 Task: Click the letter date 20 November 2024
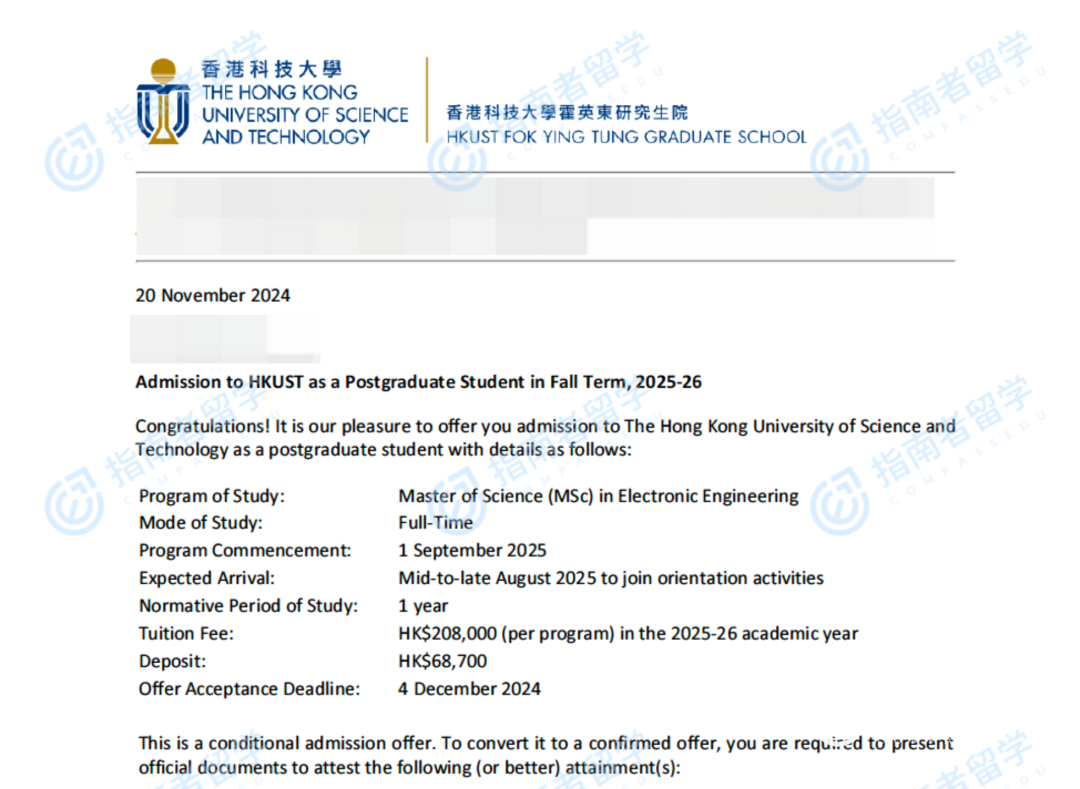tap(213, 295)
